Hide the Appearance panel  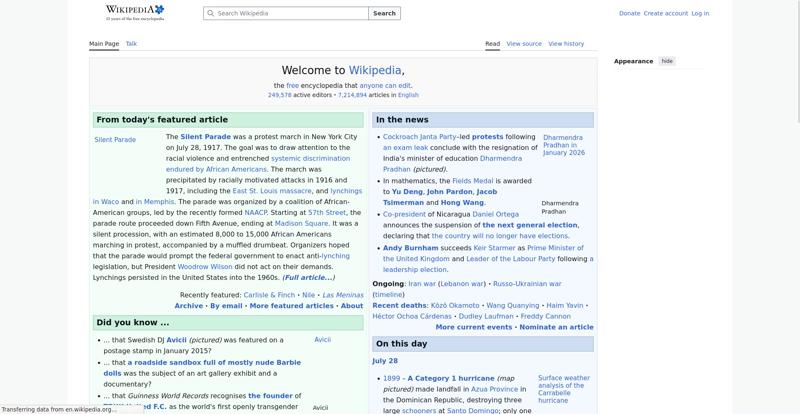667,61
